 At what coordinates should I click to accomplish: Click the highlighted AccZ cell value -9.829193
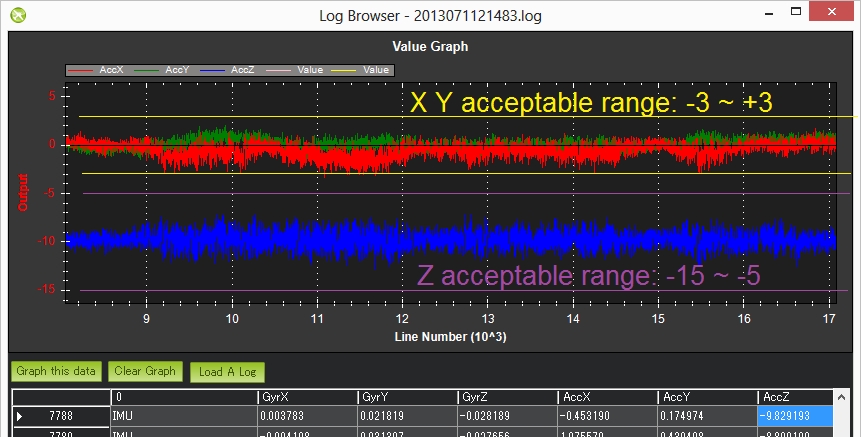click(795, 415)
